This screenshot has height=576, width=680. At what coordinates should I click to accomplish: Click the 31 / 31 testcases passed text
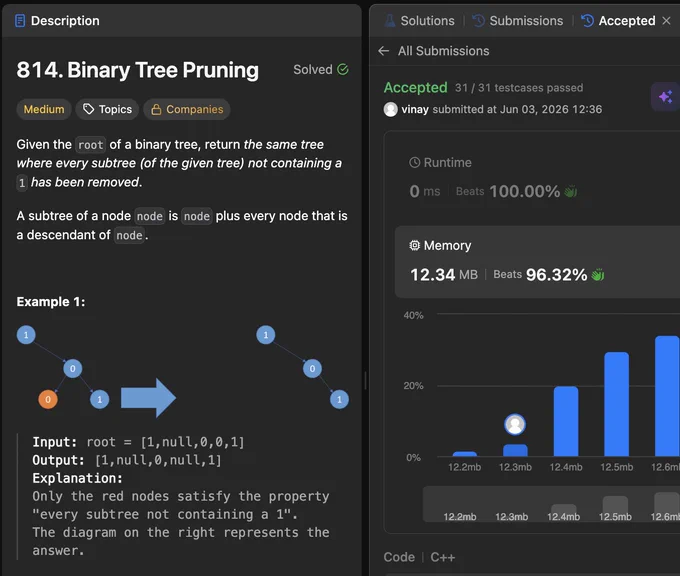coord(519,88)
